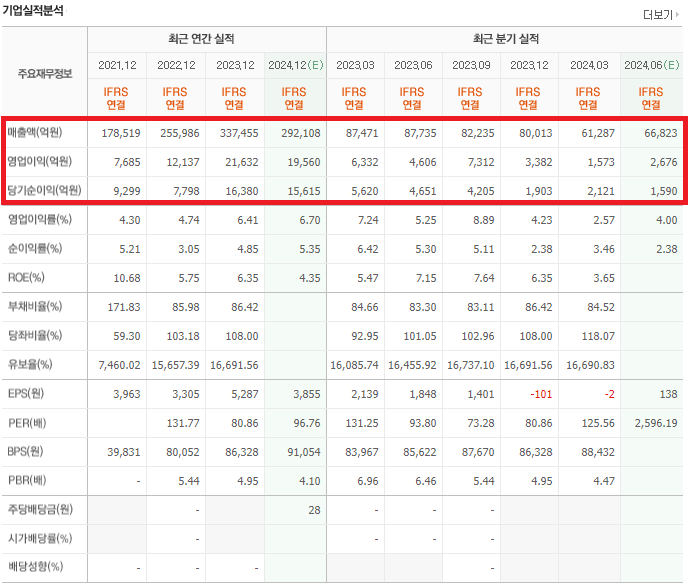Click the 2022.12 annual column header
The width and height of the screenshot is (690, 585).
176,65
